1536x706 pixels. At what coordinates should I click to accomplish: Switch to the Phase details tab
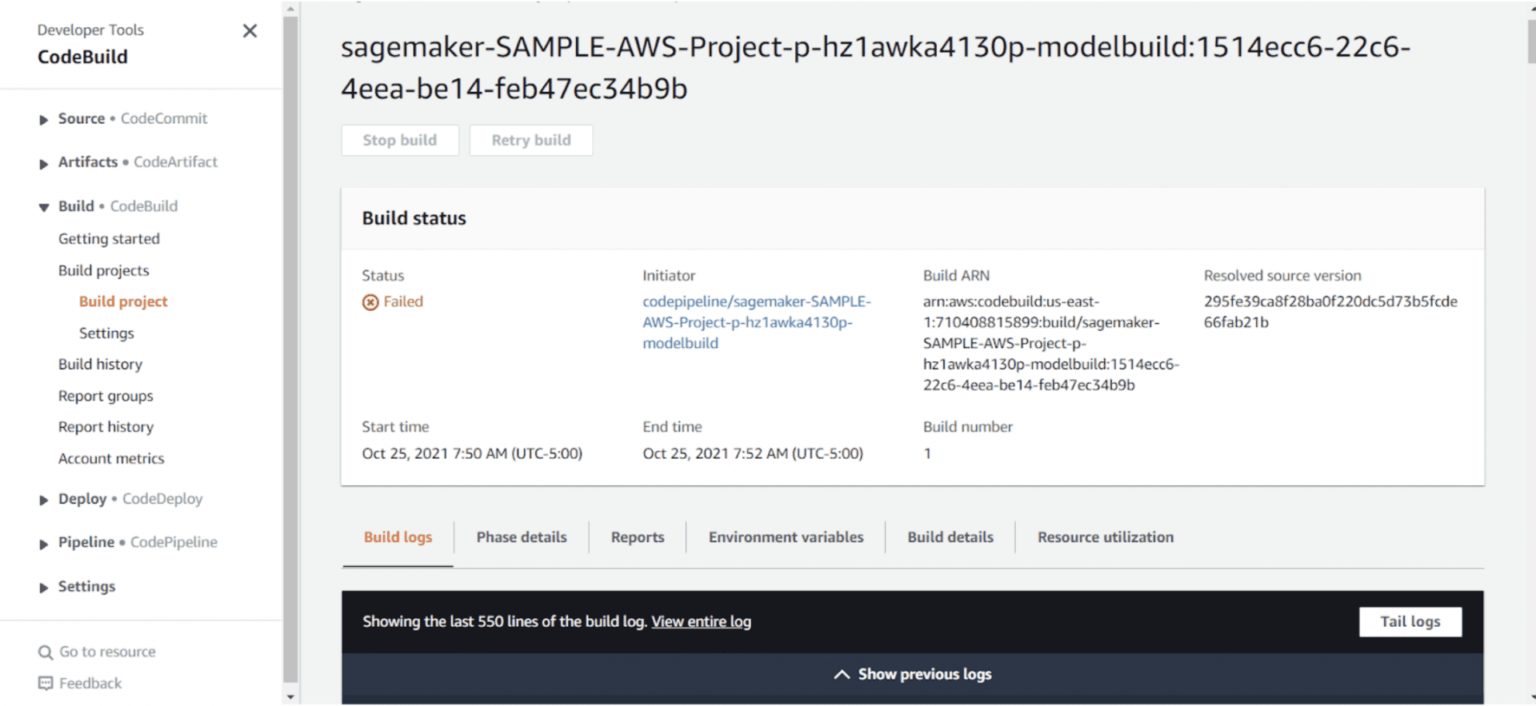[x=521, y=537]
